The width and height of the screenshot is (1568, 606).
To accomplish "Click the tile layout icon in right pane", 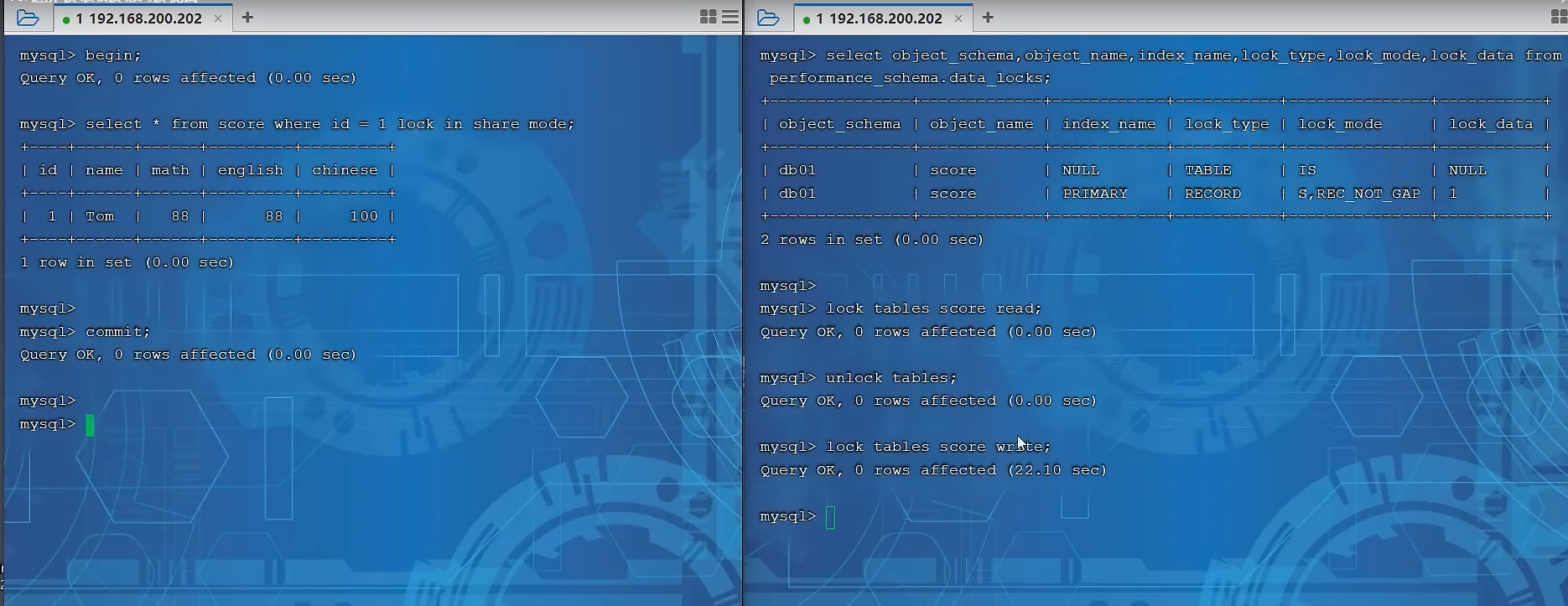I will tap(1559, 17).
